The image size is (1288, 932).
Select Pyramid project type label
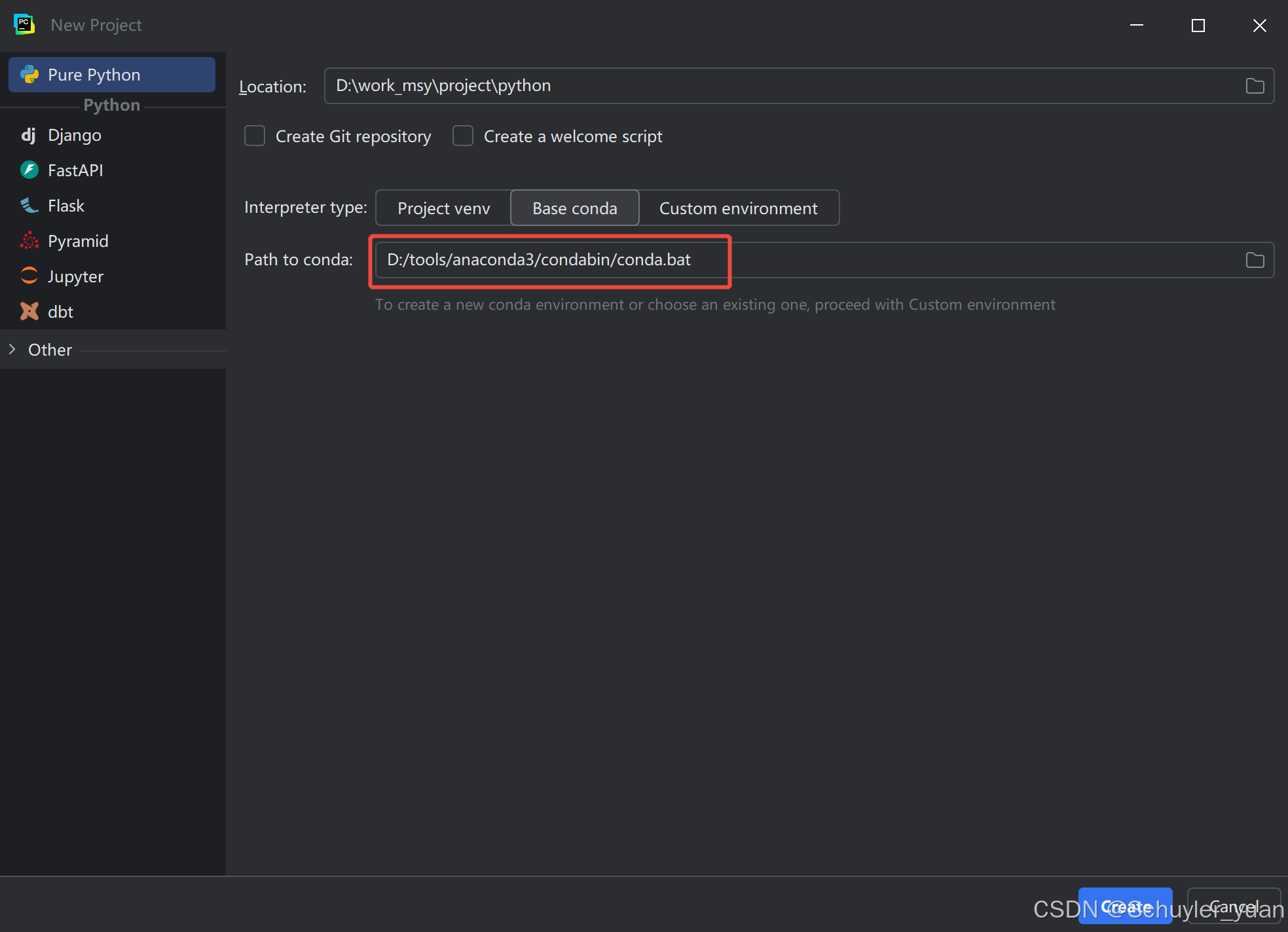(x=78, y=241)
